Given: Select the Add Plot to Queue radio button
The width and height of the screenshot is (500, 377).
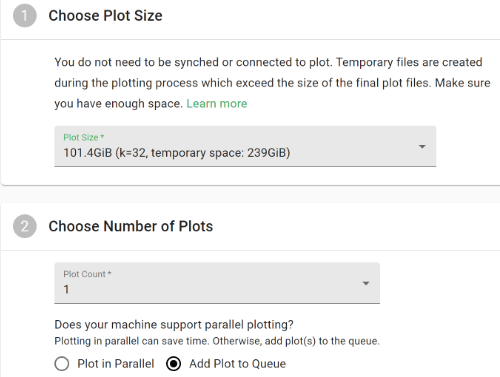Looking at the screenshot, I should [x=174, y=364].
